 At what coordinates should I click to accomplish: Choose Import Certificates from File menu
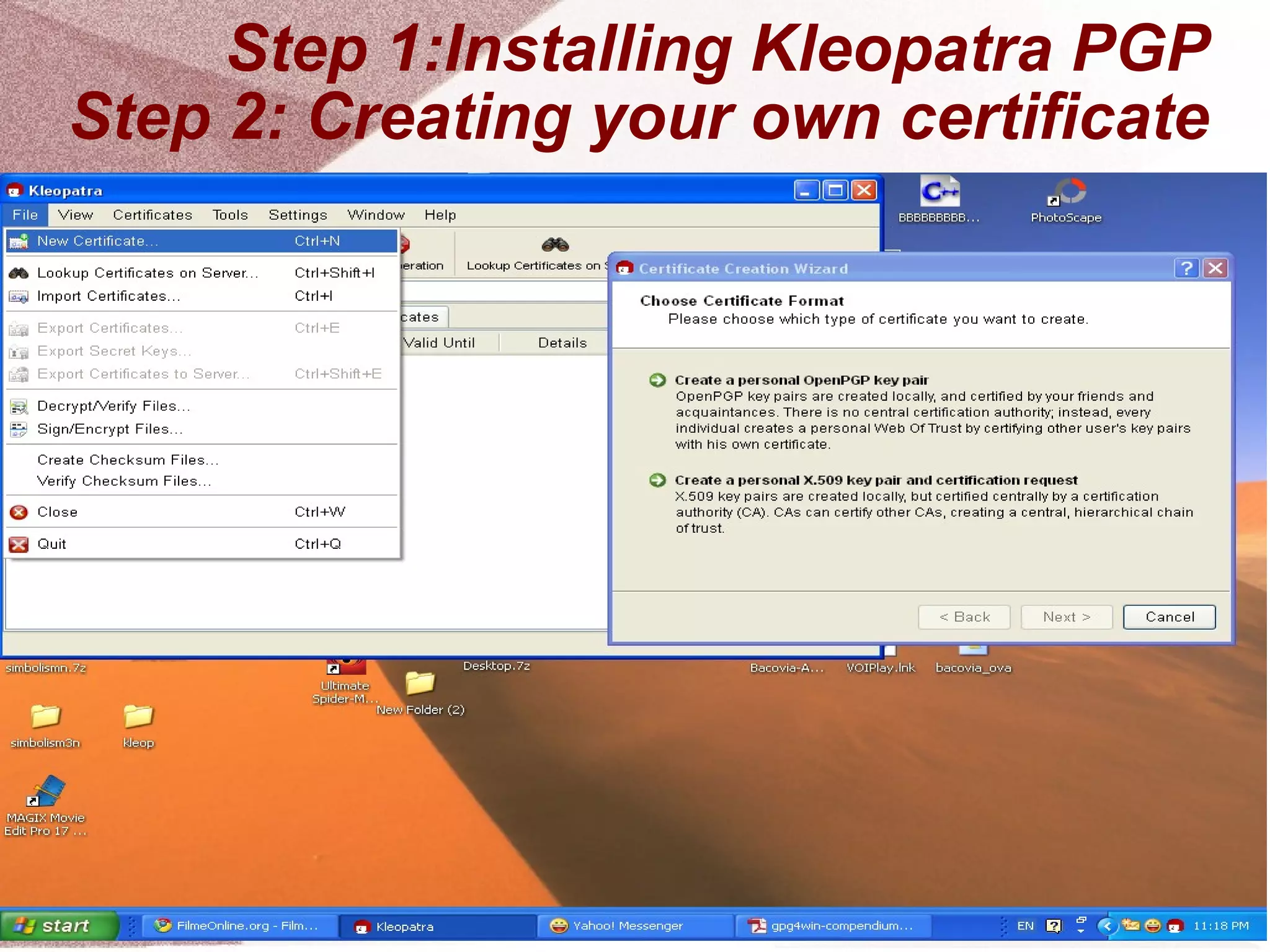coord(109,296)
